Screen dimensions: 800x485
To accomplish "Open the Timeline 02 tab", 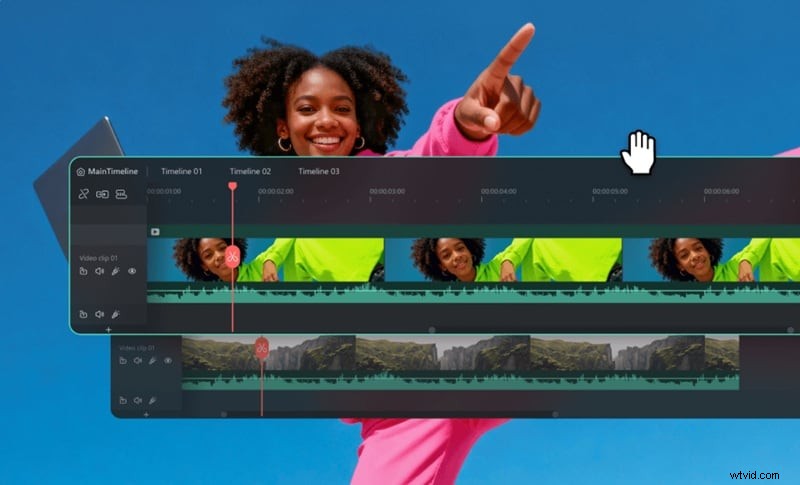I will (x=250, y=171).
